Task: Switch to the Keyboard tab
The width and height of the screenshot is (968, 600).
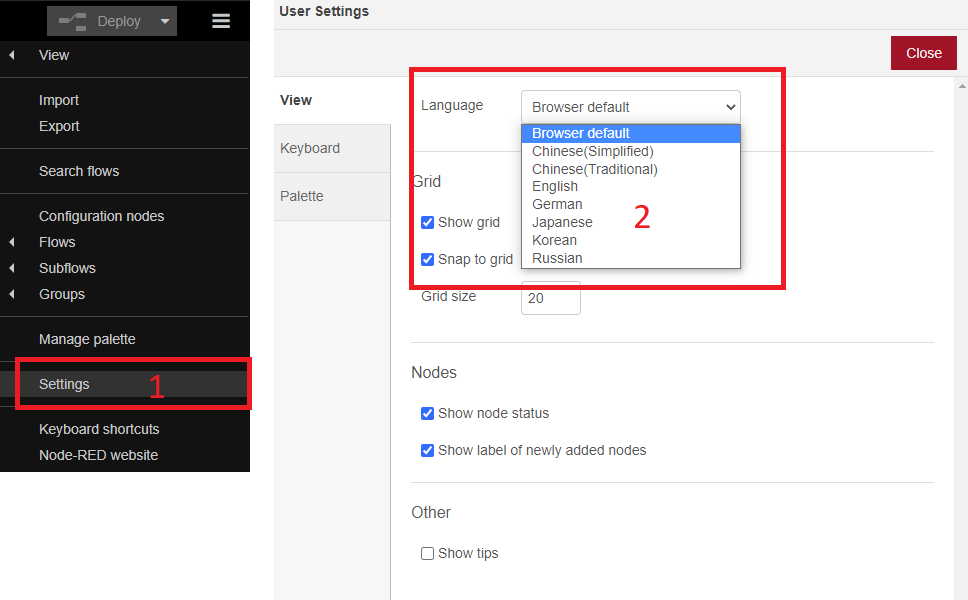Action: [x=310, y=147]
